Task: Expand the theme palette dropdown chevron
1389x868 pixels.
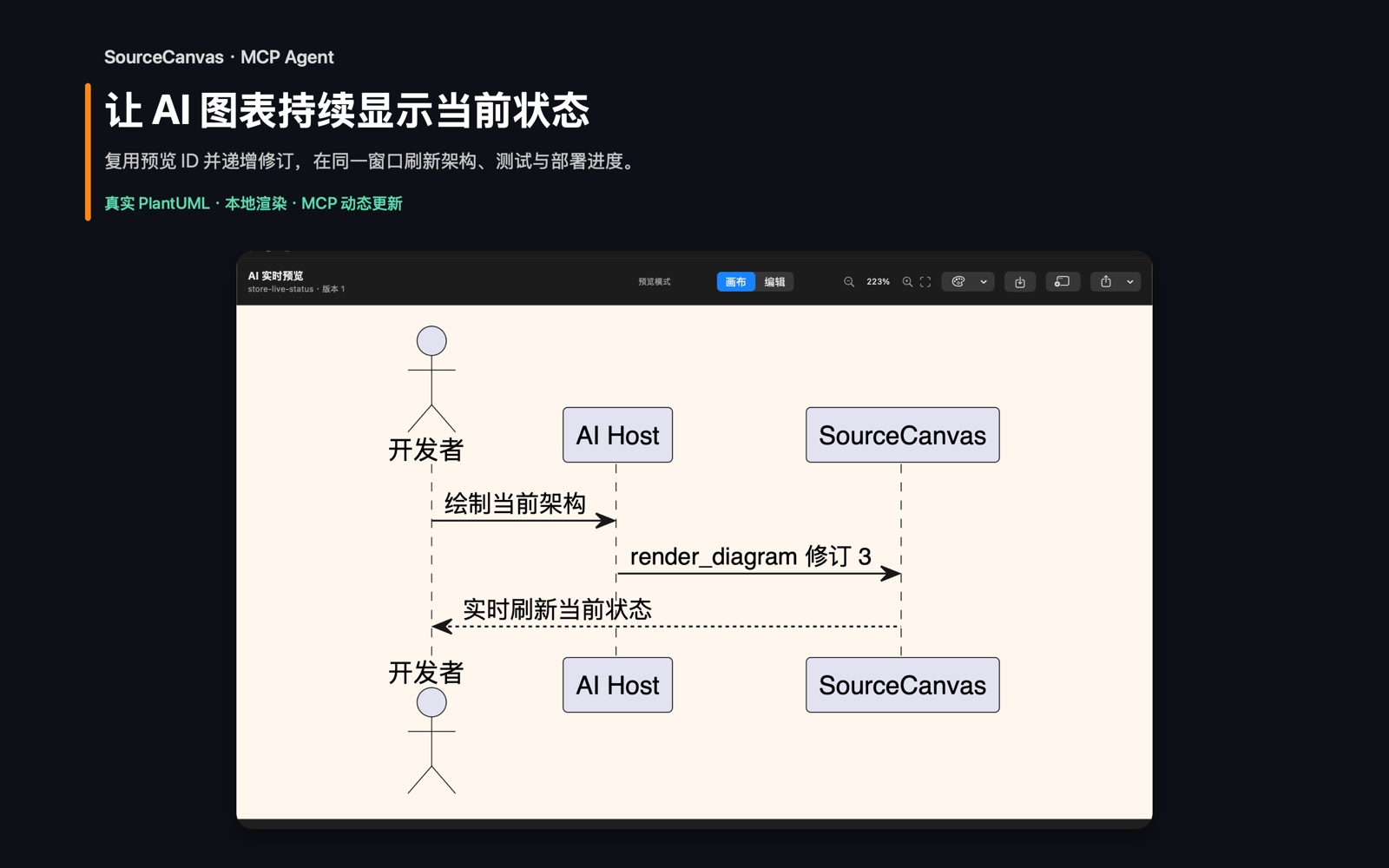Action: 984,282
